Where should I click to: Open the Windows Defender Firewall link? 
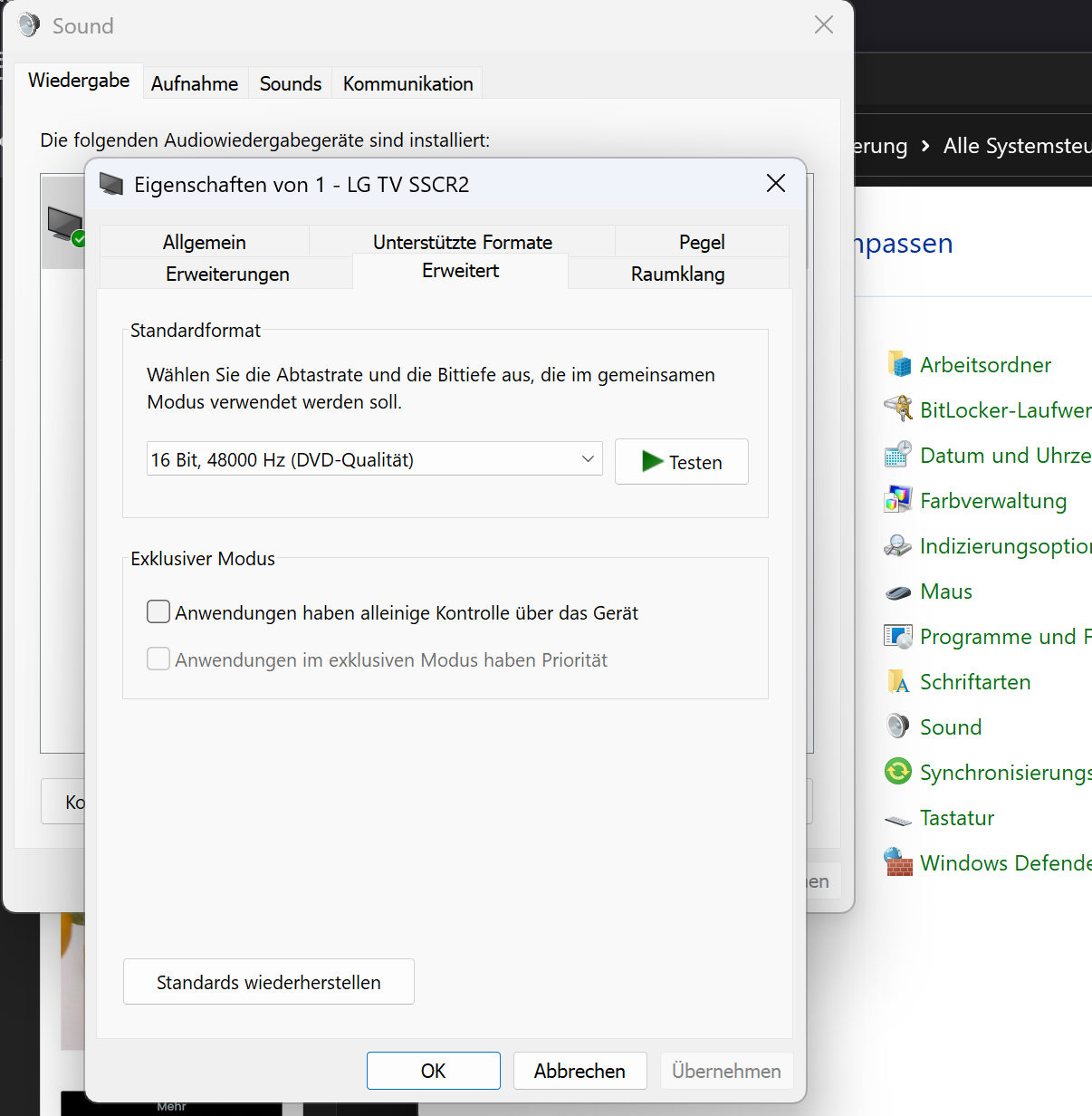pyautogui.click(x=1005, y=863)
